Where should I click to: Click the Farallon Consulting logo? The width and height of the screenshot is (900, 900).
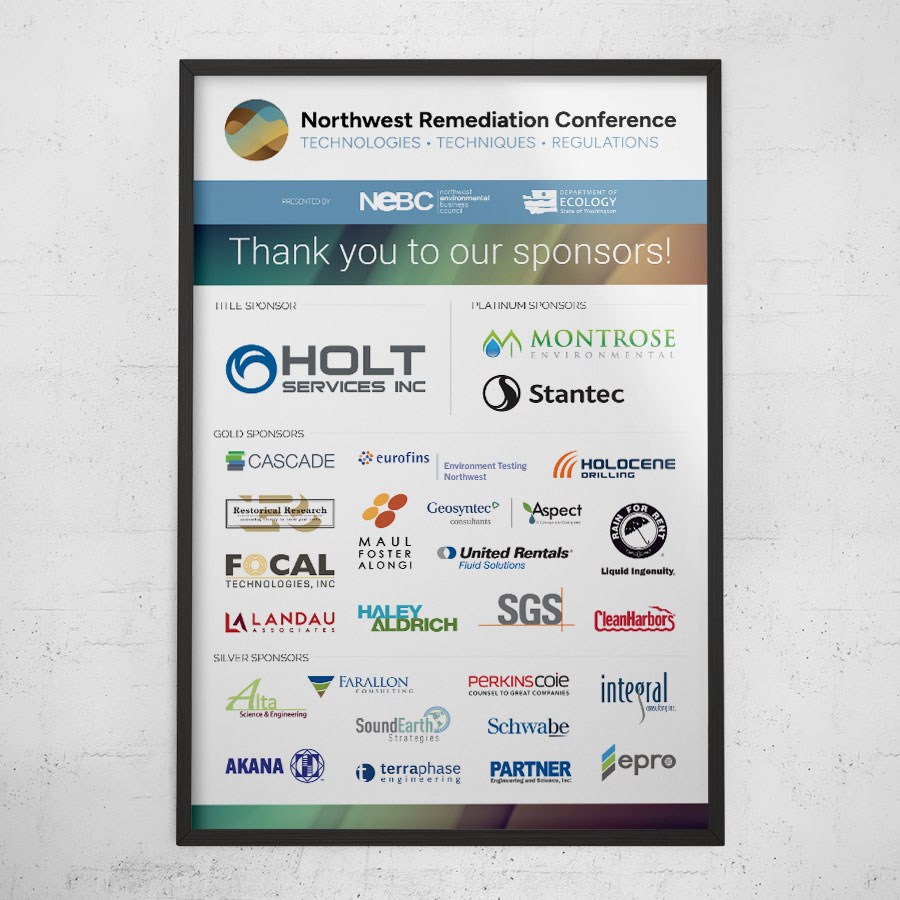[x=361, y=685]
